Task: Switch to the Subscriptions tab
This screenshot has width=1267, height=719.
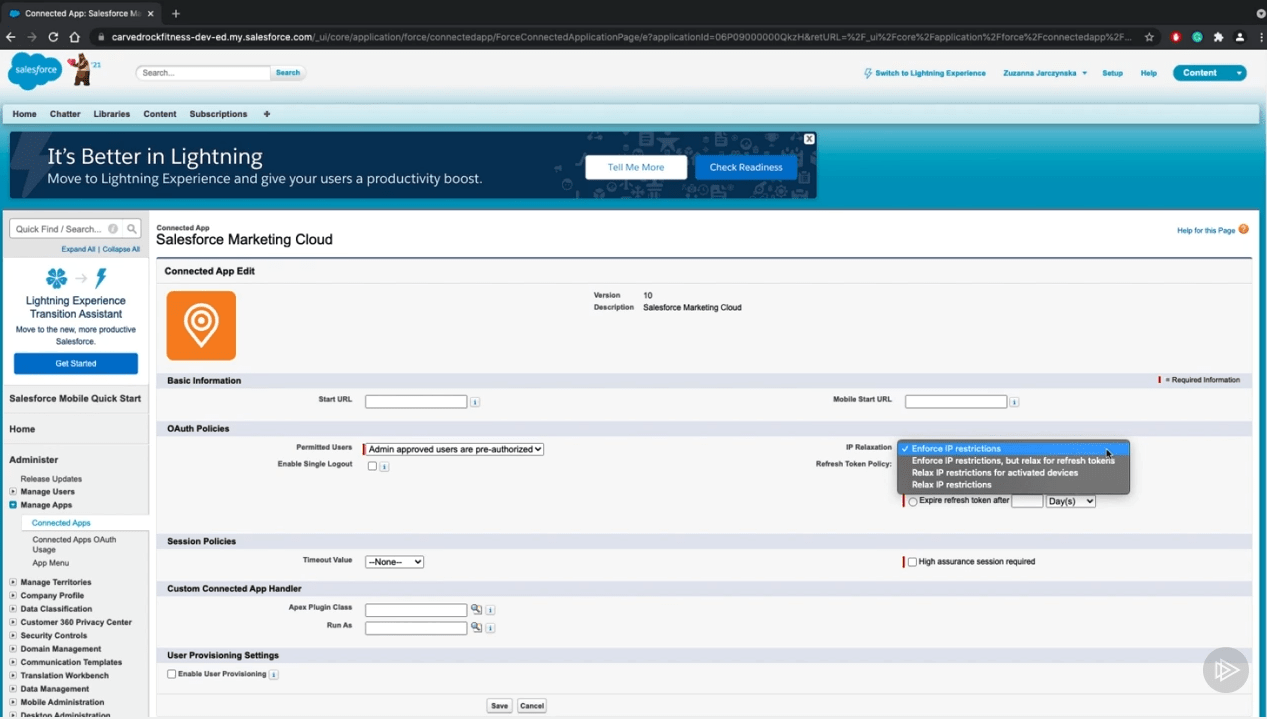Action: pos(218,114)
